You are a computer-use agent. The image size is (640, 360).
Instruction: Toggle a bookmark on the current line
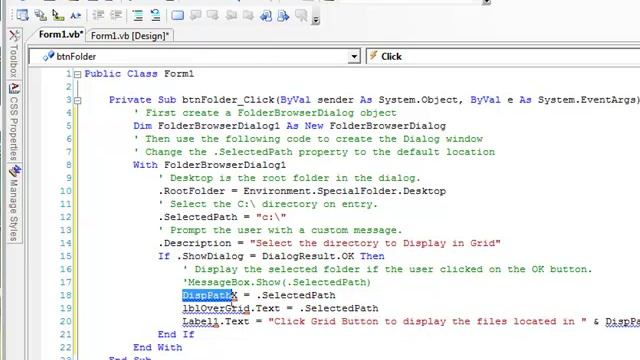coord(178,16)
